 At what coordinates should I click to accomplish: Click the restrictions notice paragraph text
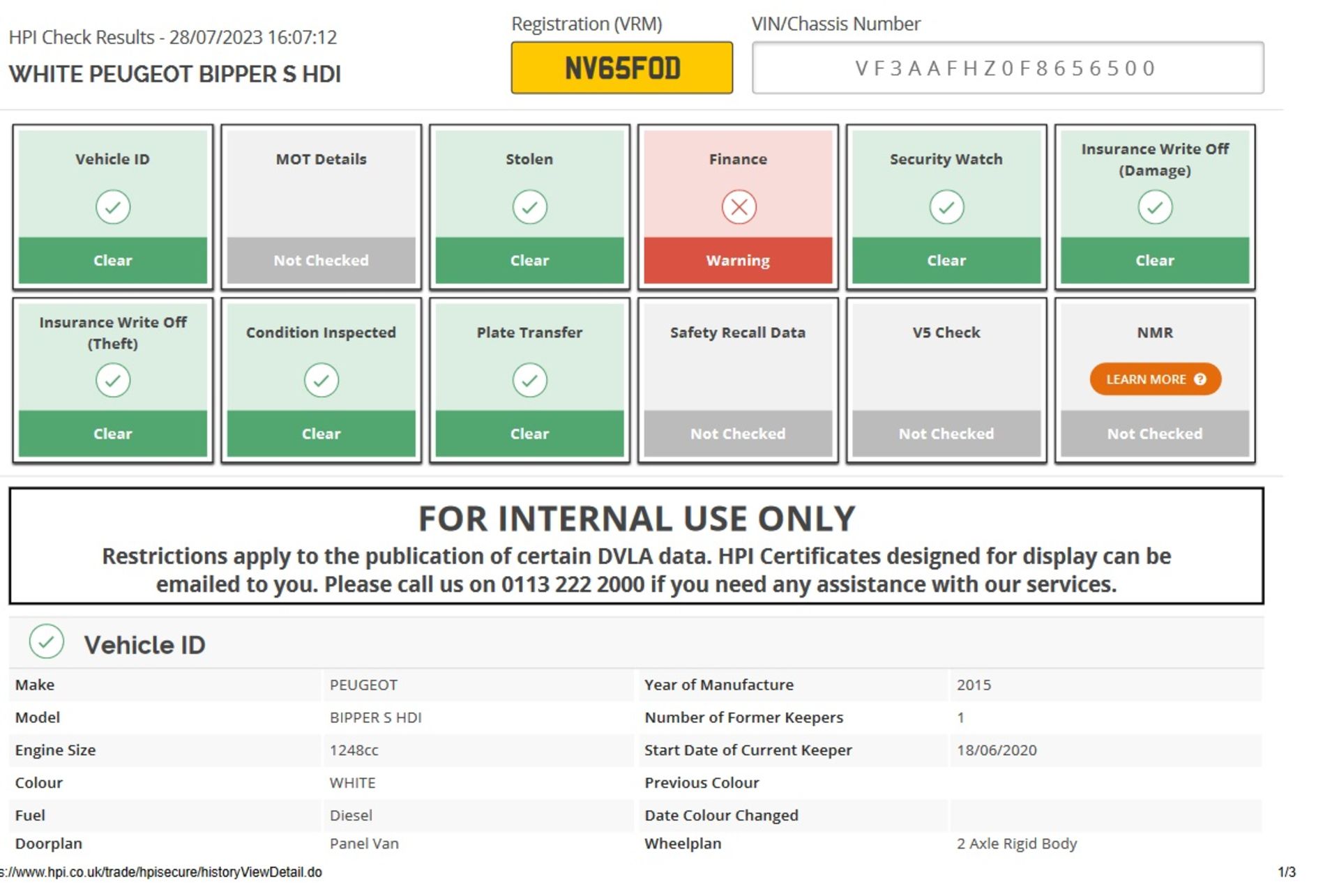[636, 570]
